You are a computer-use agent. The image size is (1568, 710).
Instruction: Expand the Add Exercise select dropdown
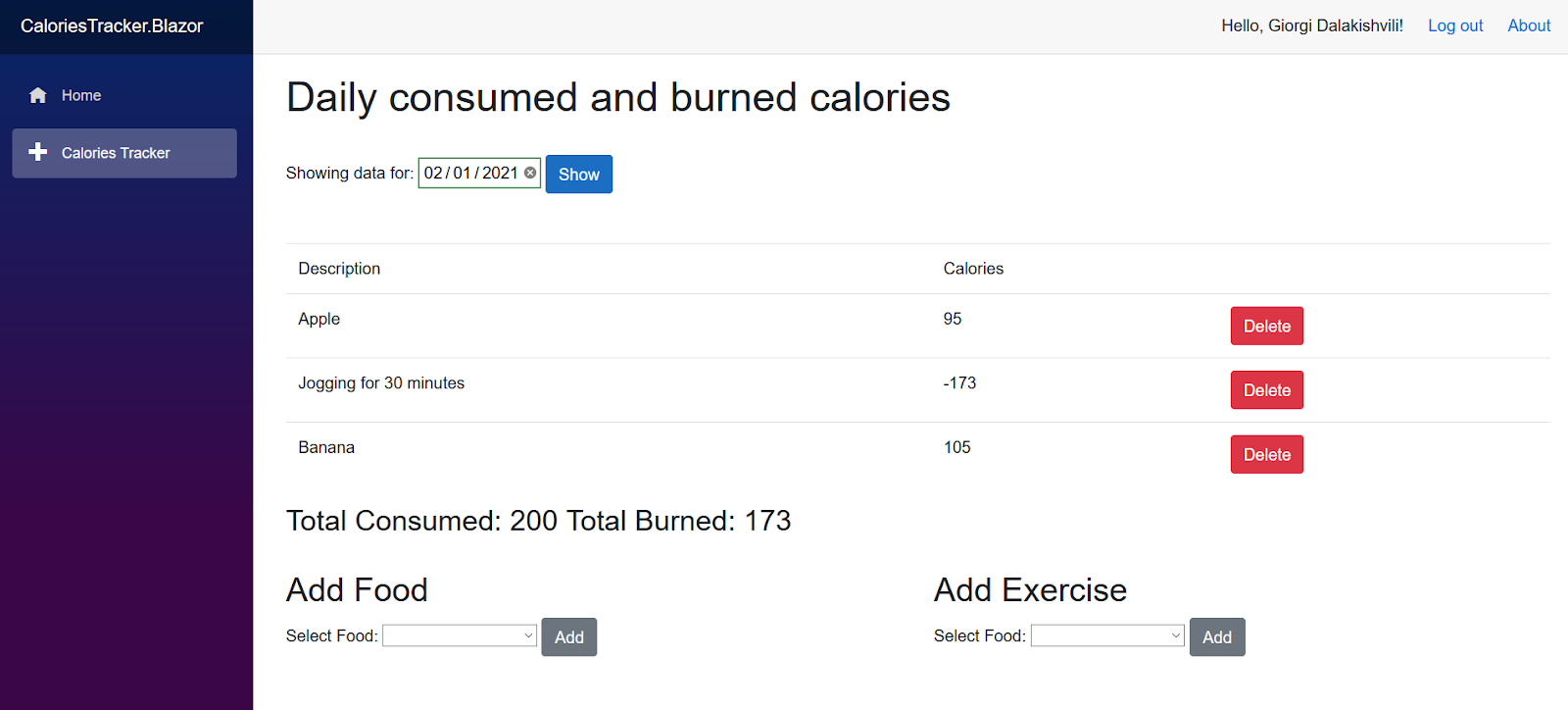tap(1107, 635)
